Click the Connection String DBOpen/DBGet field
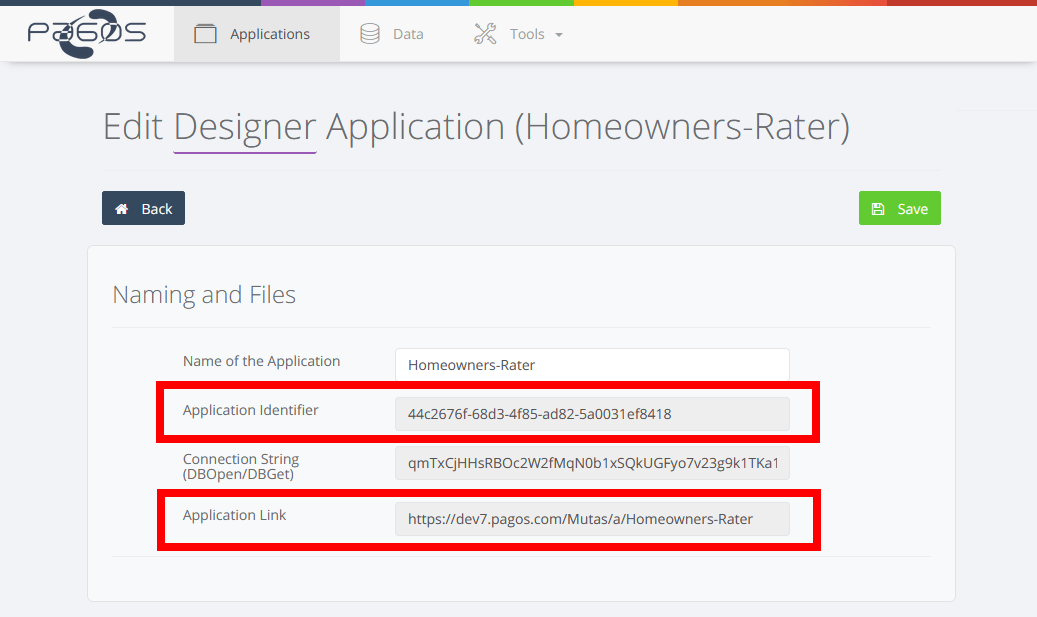The height and width of the screenshot is (617, 1037). point(592,462)
